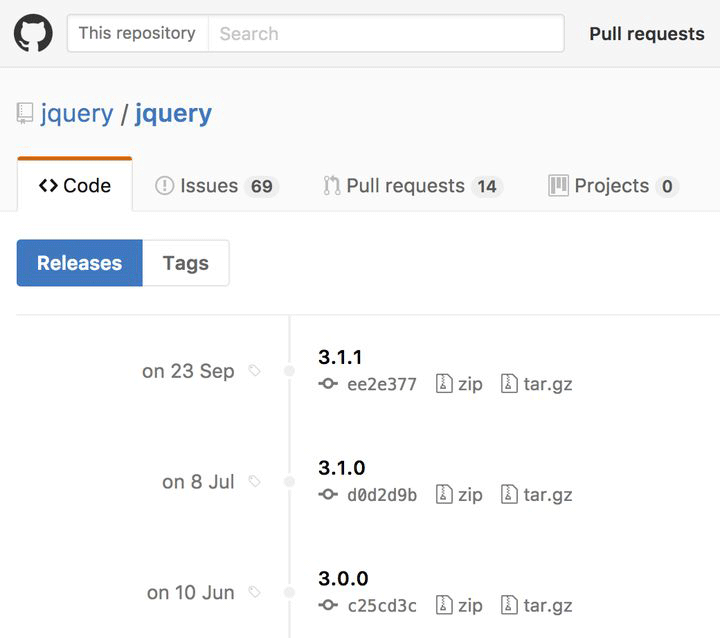
Task: Open commit d0d2d9b
Action: pos(382,495)
